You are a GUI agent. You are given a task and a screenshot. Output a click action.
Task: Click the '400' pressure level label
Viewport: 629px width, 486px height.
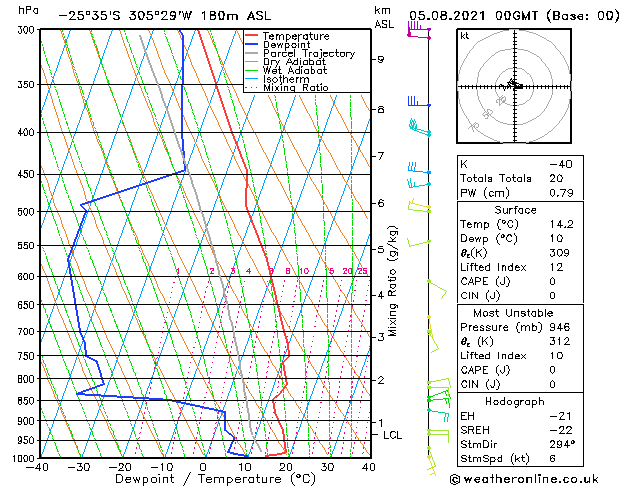tap(28, 132)
